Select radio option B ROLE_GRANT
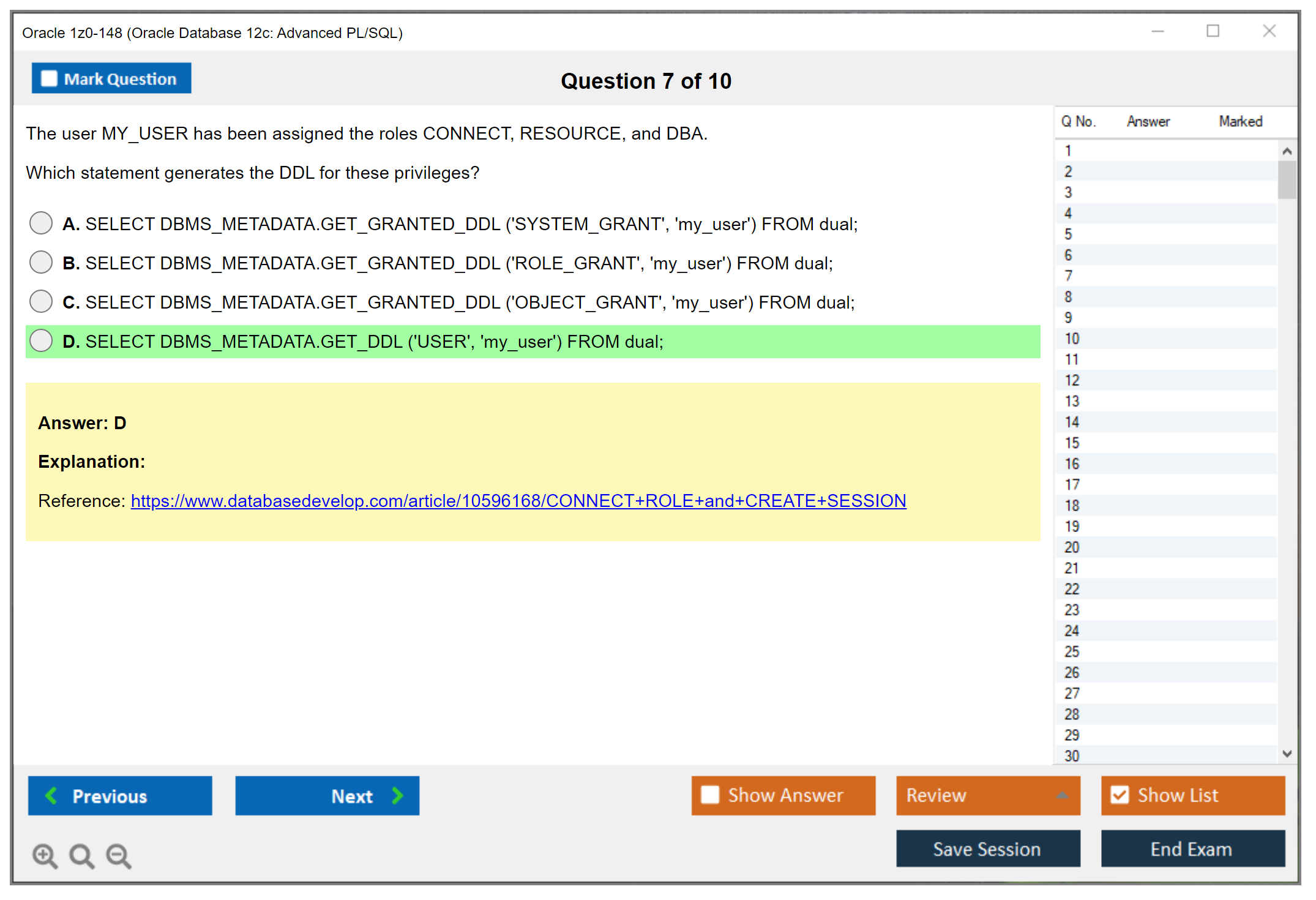Image resolution: width=1316 pixels, height=900 pixels. [41, 263]
